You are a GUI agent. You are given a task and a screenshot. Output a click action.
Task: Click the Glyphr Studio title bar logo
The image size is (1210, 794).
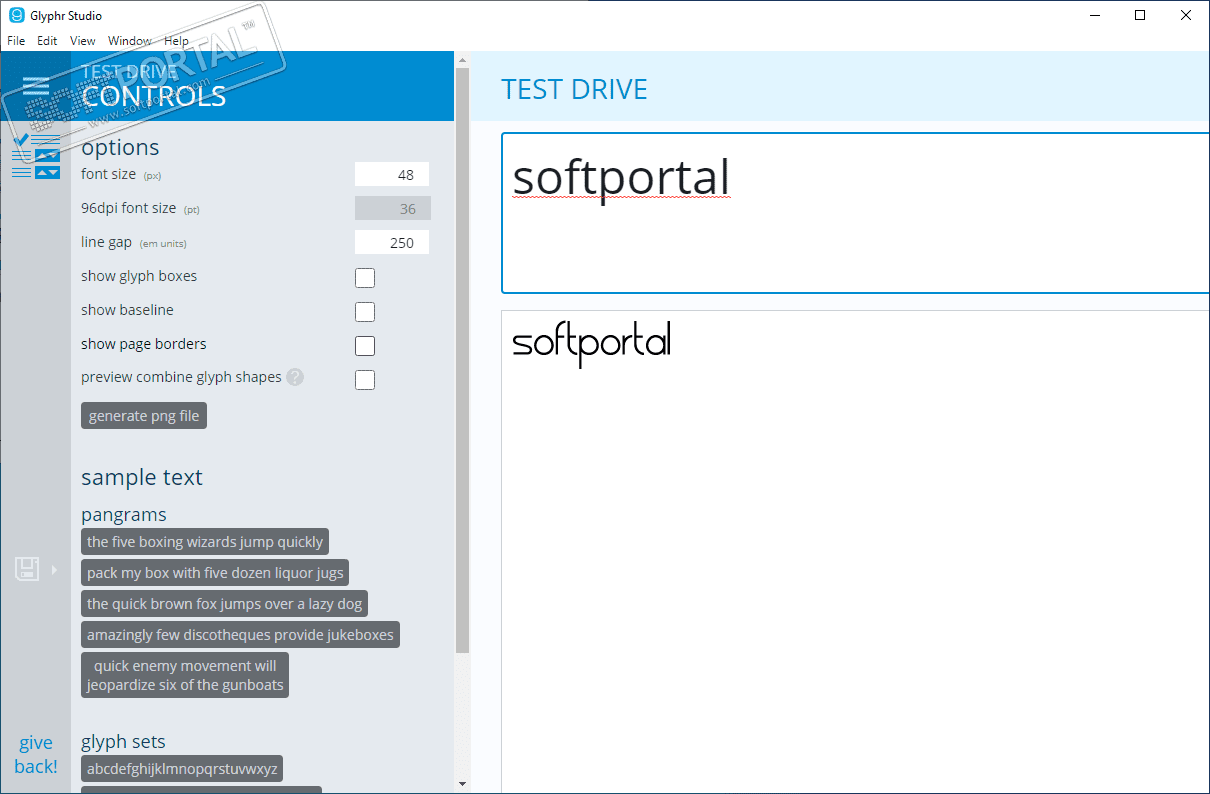point(17,15)
